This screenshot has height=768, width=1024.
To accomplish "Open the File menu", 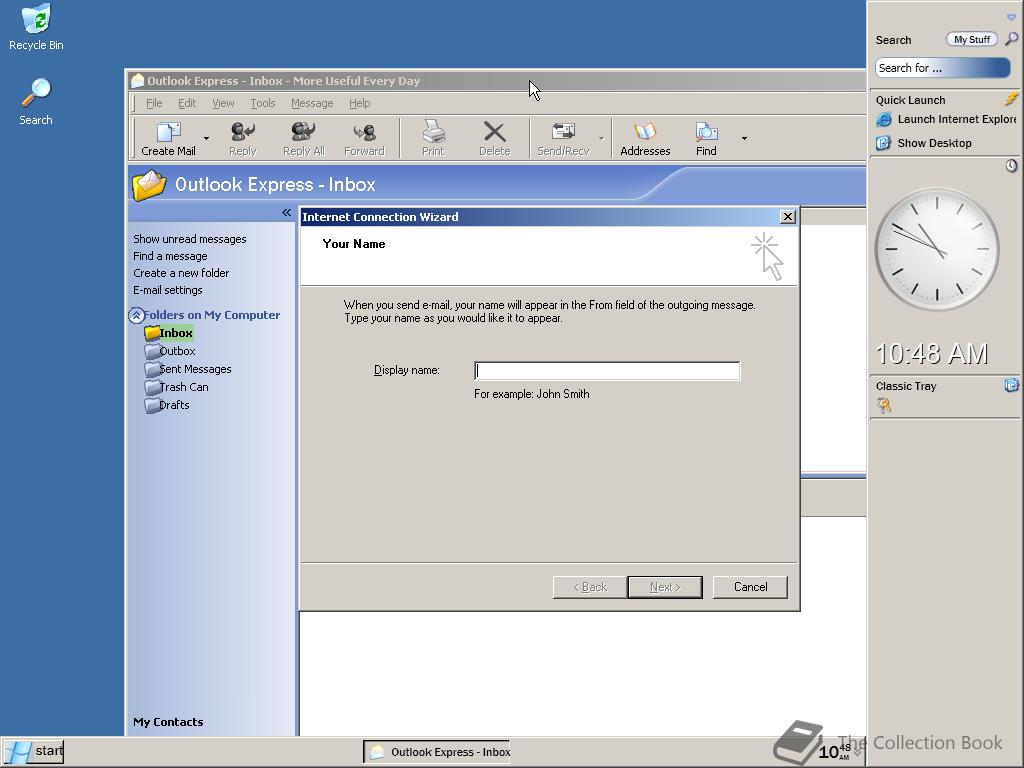I will tap(154, 103).
